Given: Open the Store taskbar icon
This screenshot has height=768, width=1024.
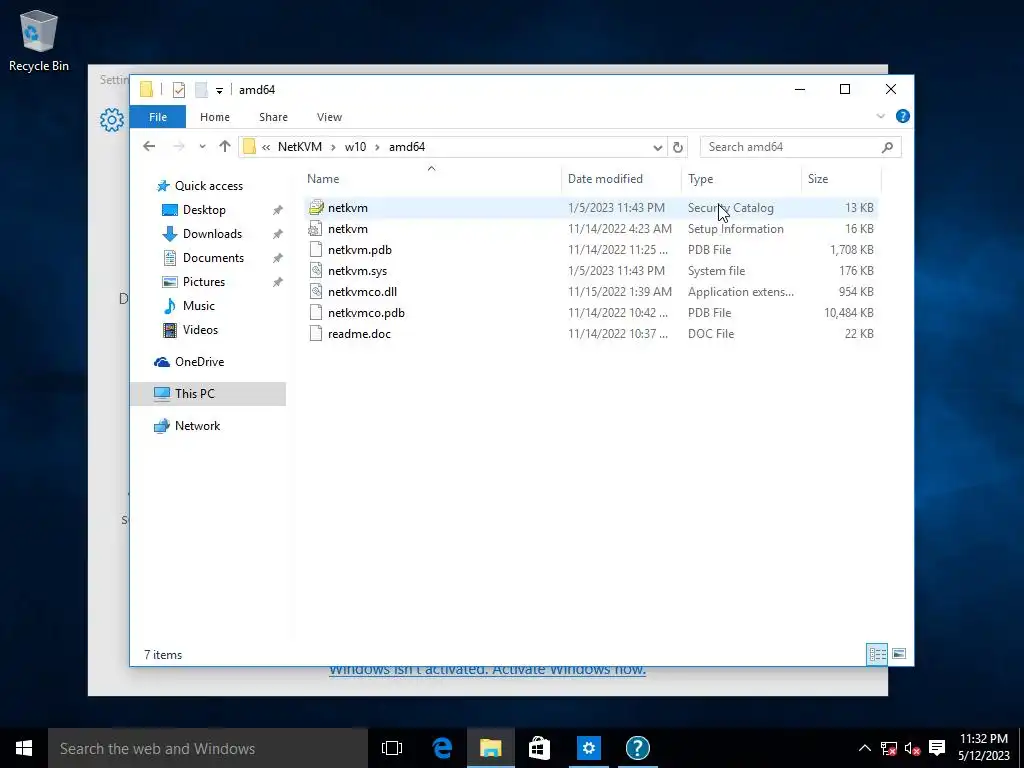Looking at the screenshot, I should point(539,748).
